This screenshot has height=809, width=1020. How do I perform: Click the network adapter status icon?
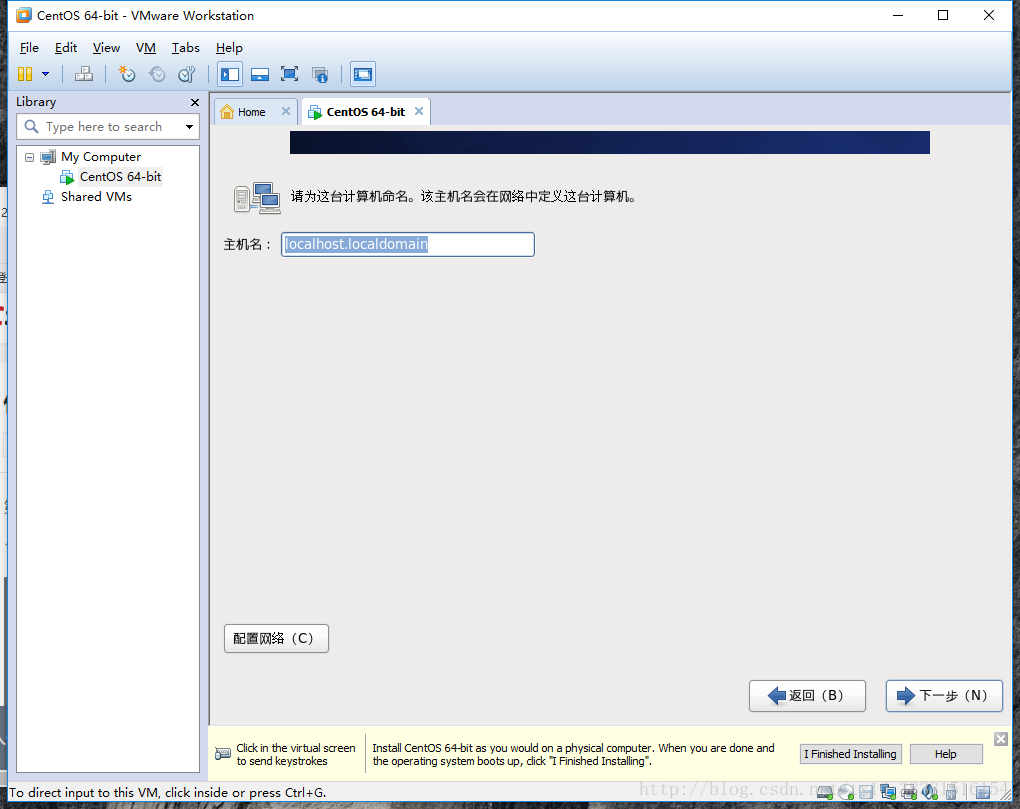888,791
